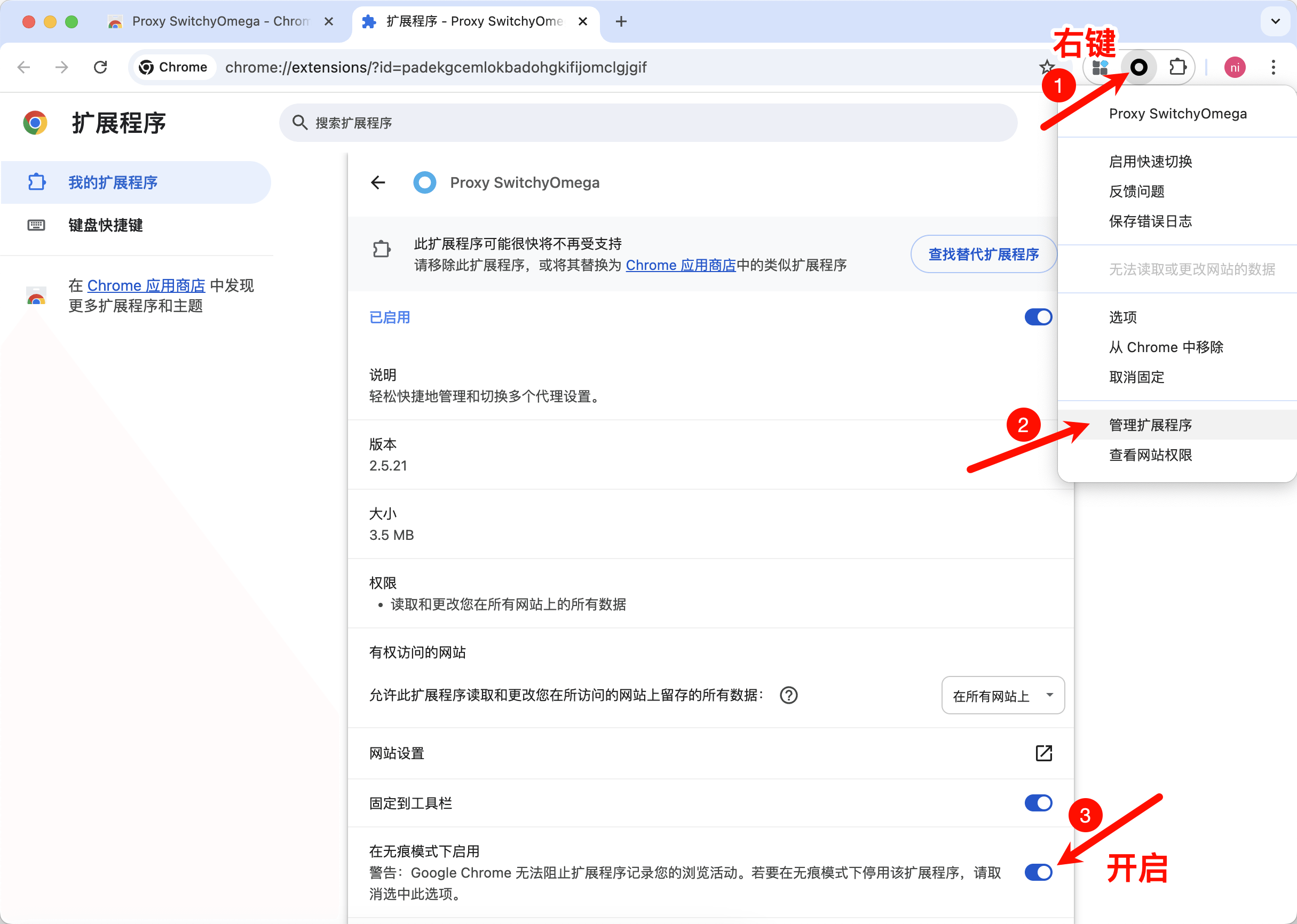Open Chrome three-dot menu
Viewport: 1297px width, 924px height.
pyautogui.click(x=1273, y=68)
